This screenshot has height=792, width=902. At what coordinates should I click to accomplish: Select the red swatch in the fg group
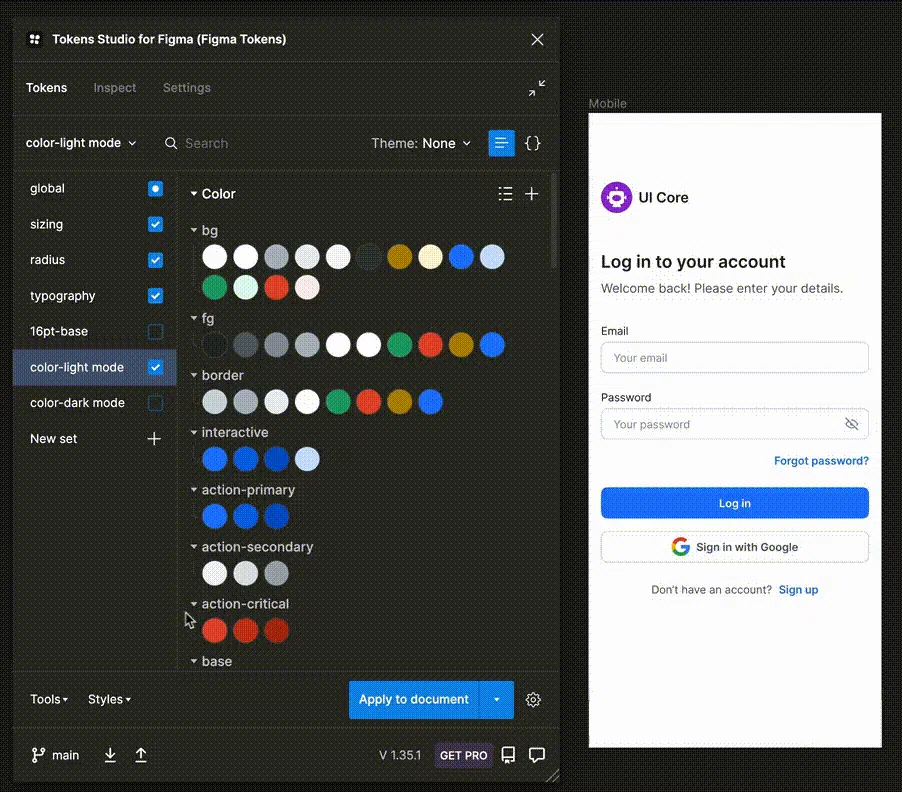430,345
